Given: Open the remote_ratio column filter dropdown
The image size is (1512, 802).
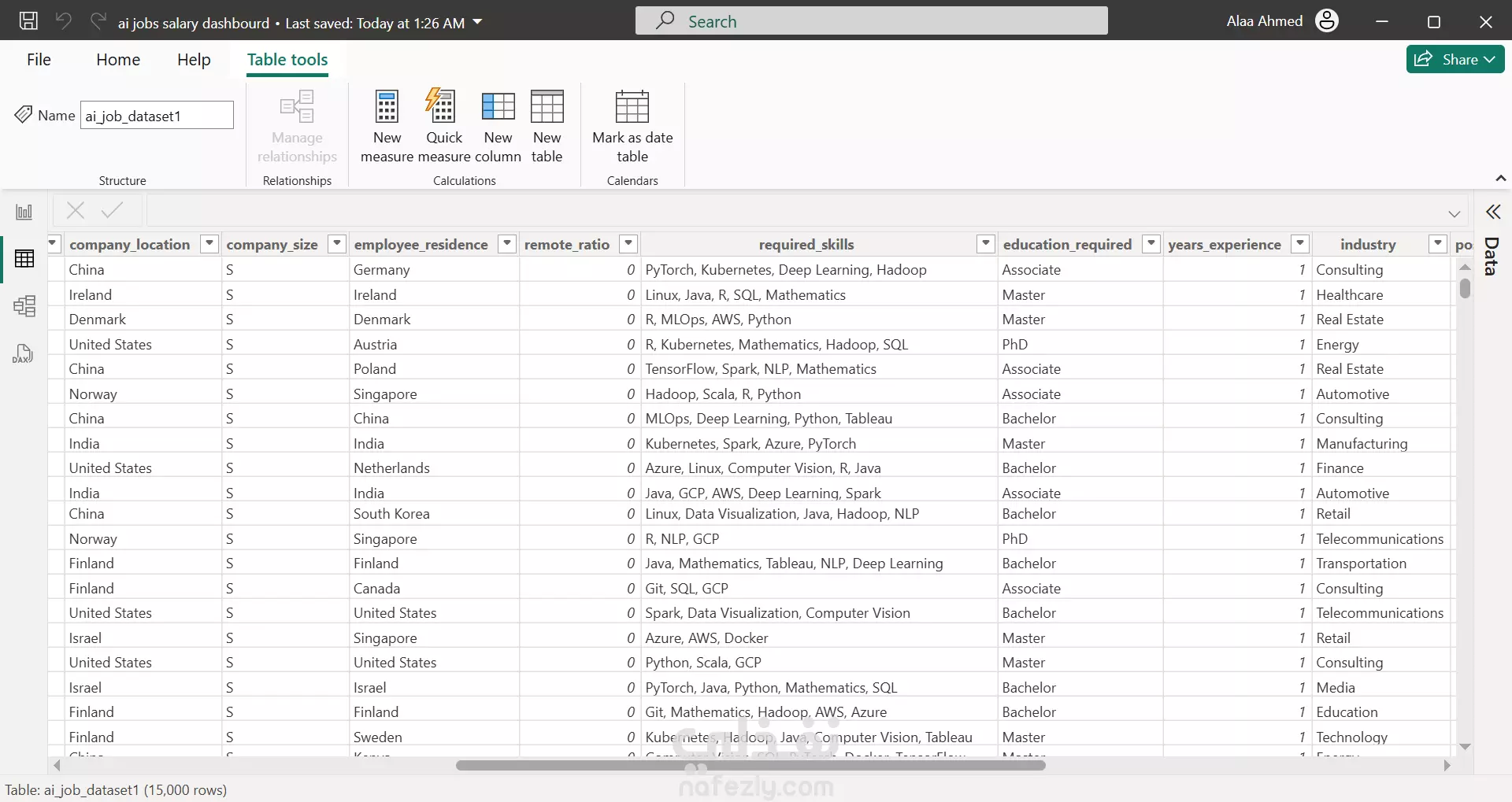Looking at the screenshot, I should pyautogui.click(x=628, y=244).
